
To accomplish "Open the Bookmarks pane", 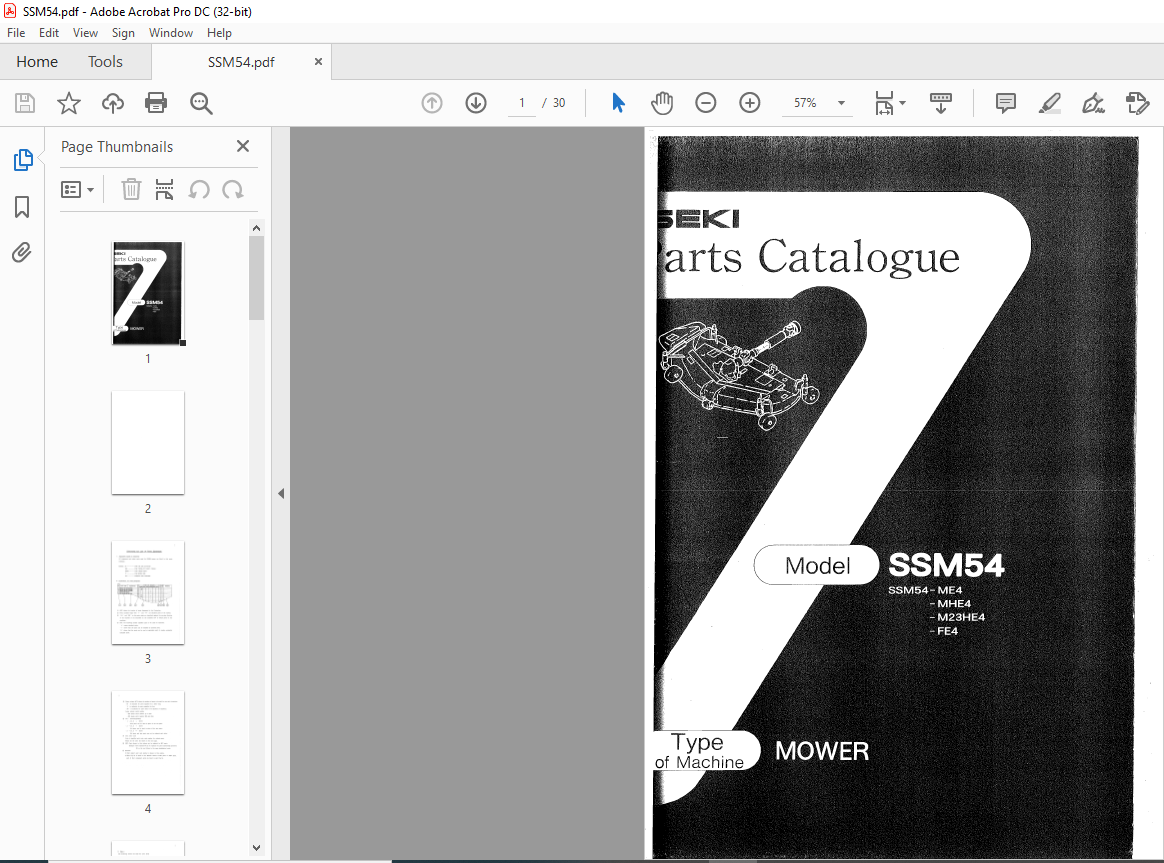I will tap(22, 207).
